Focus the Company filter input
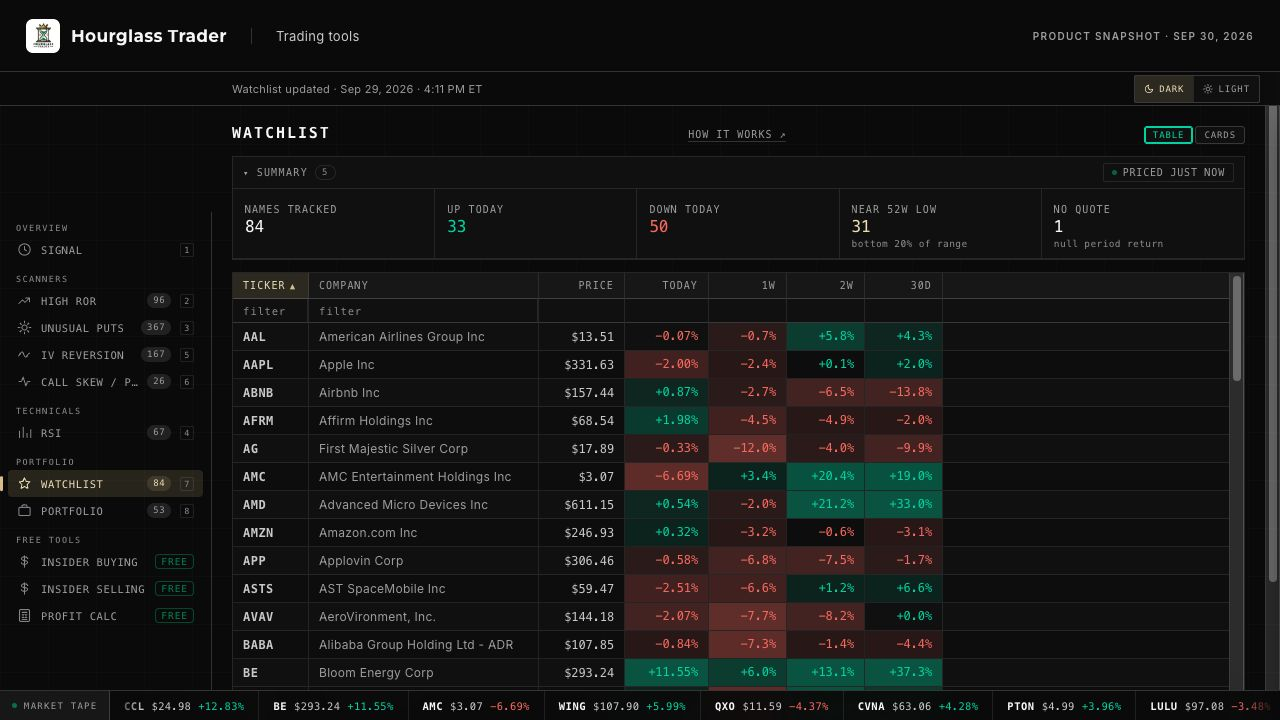1280x720 pixels. coord(423,311)
